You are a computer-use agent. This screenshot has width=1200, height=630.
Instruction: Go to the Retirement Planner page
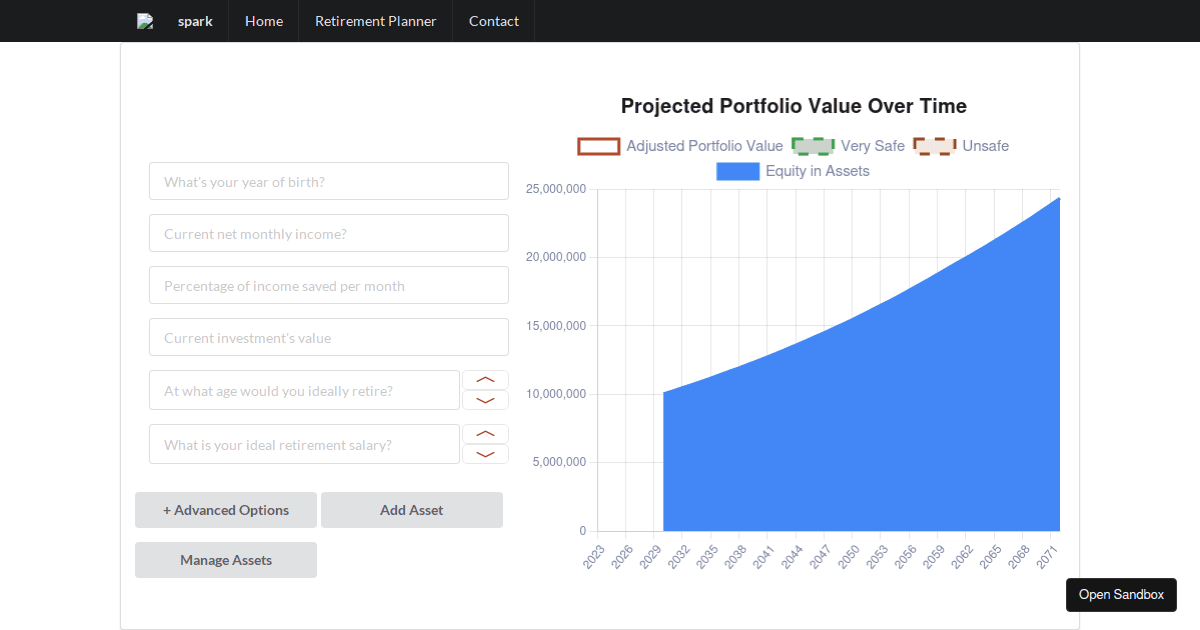tap(375, 21)
